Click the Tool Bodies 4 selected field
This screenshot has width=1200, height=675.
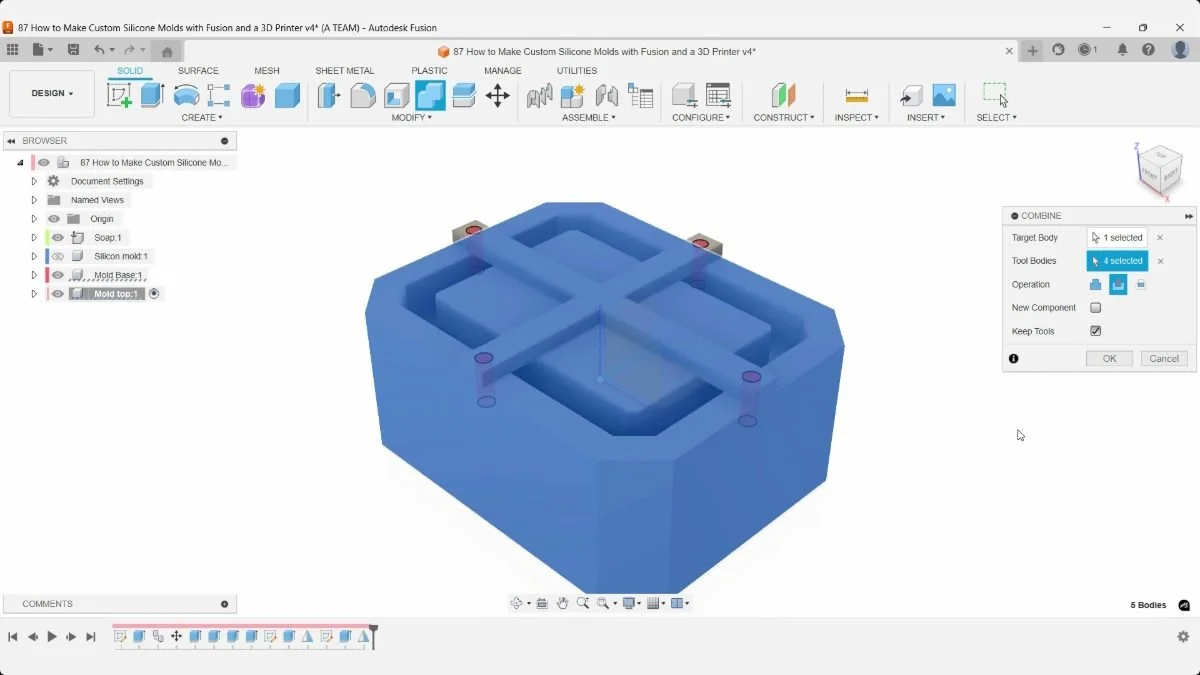click(x=1117, y=261)
